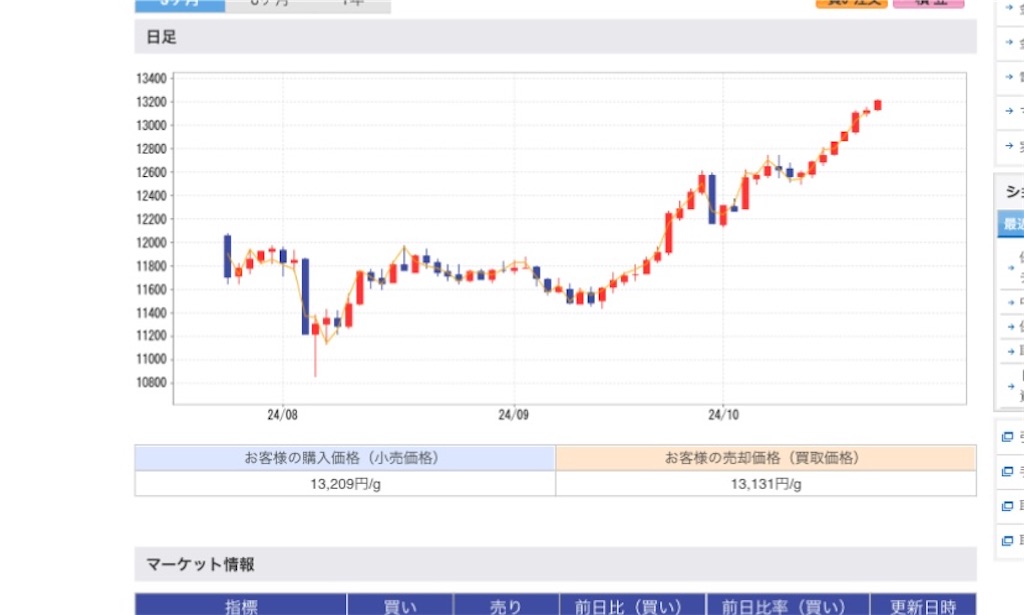This screenshot has width=1024, height=615.
Task: Click the 12200 y-axis label
Action: 152,219
